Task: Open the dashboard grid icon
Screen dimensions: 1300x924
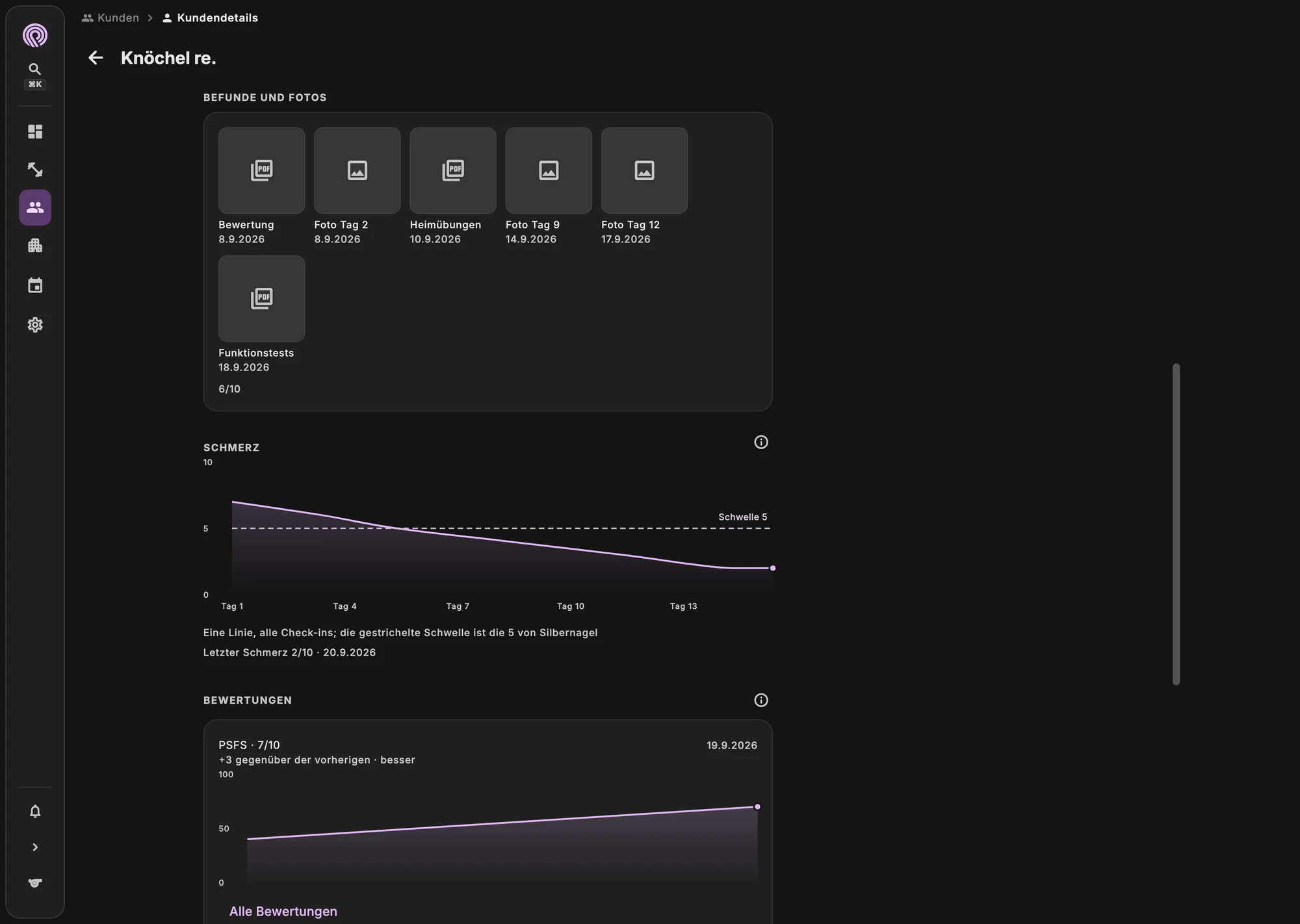Action: [35, 132]
